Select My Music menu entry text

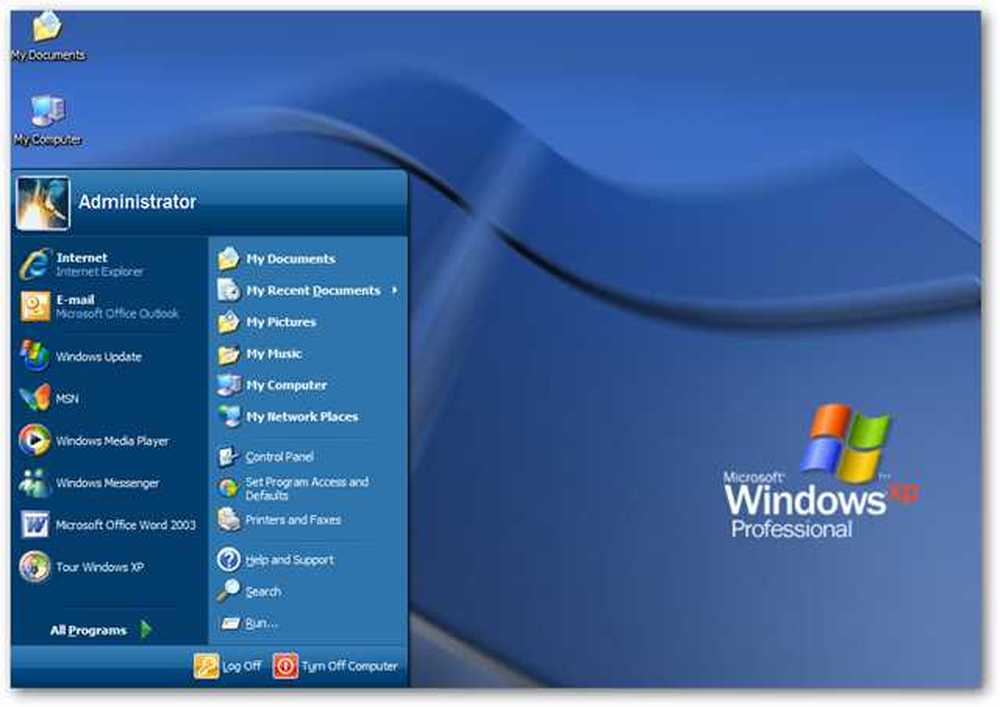pyautogui.click(x=274, y=354)
